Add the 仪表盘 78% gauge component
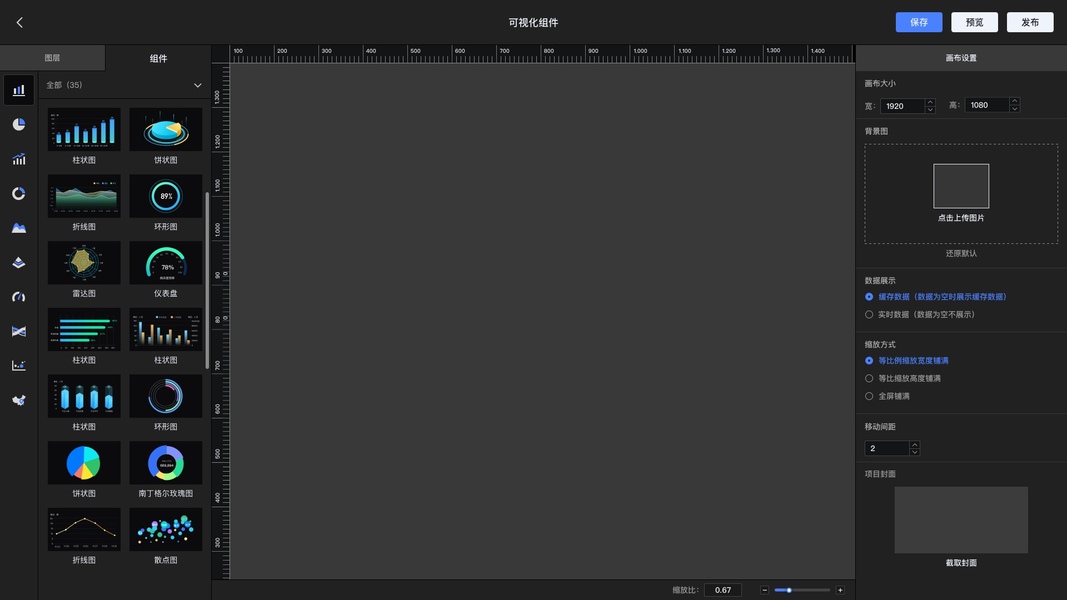 coord(165,263)
